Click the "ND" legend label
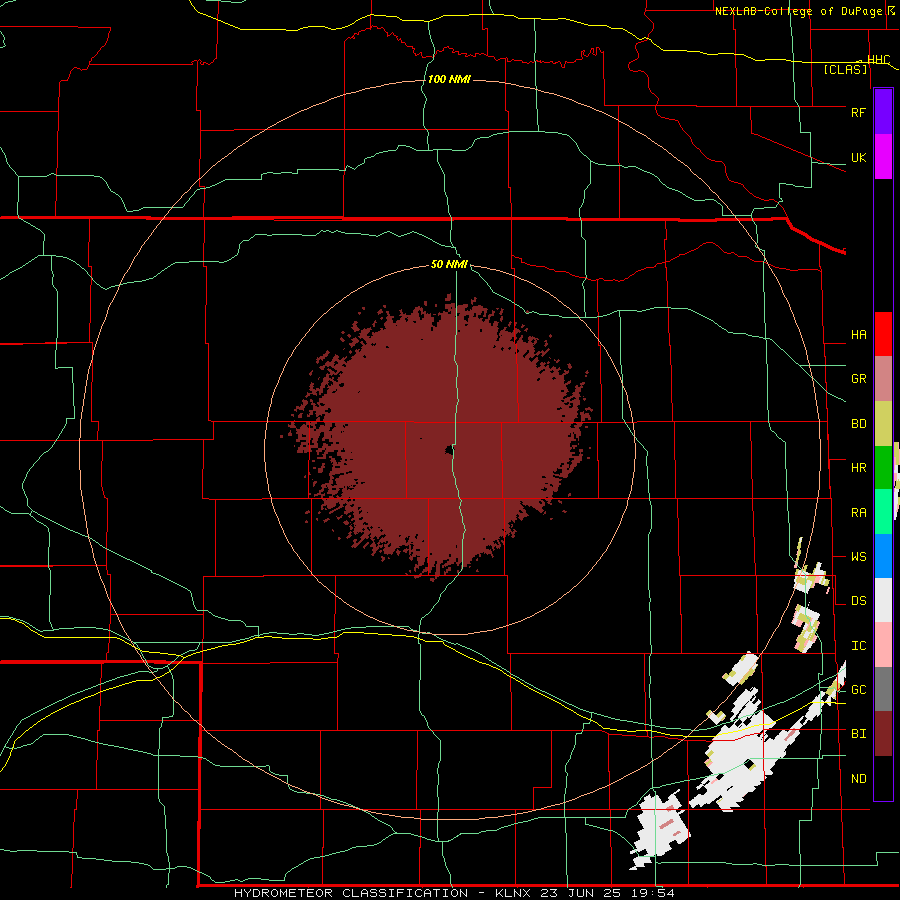 click(x=858, y=779)
